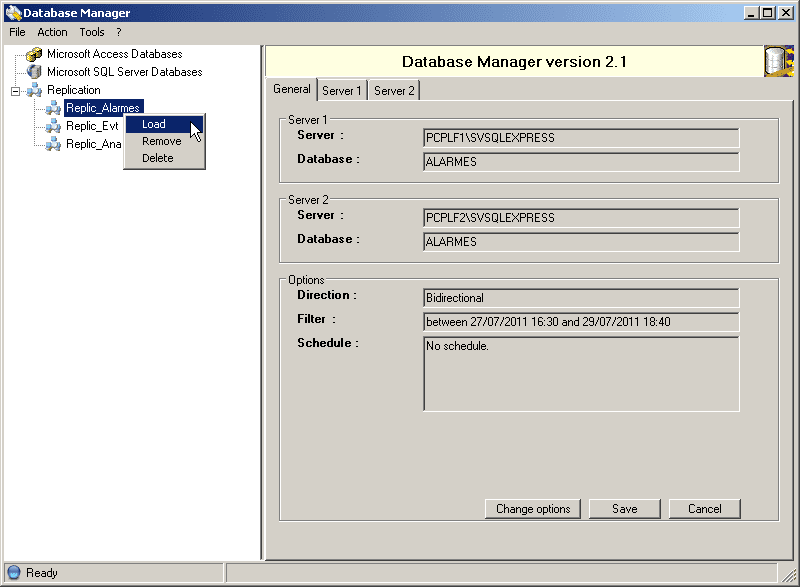Viewport: 800px width, 587px height.
Task: Click the Filter date range field
Action: click(x=581, y=322)
